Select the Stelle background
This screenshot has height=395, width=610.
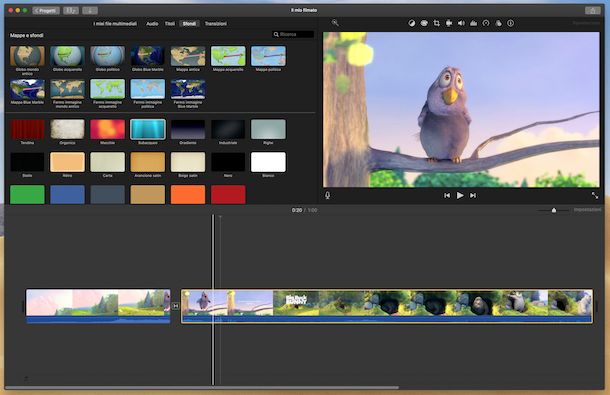(27, 162)
